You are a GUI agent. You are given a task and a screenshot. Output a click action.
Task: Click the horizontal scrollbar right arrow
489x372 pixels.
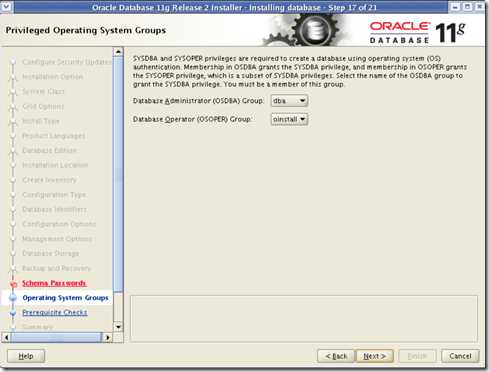[x=107, y=337]
